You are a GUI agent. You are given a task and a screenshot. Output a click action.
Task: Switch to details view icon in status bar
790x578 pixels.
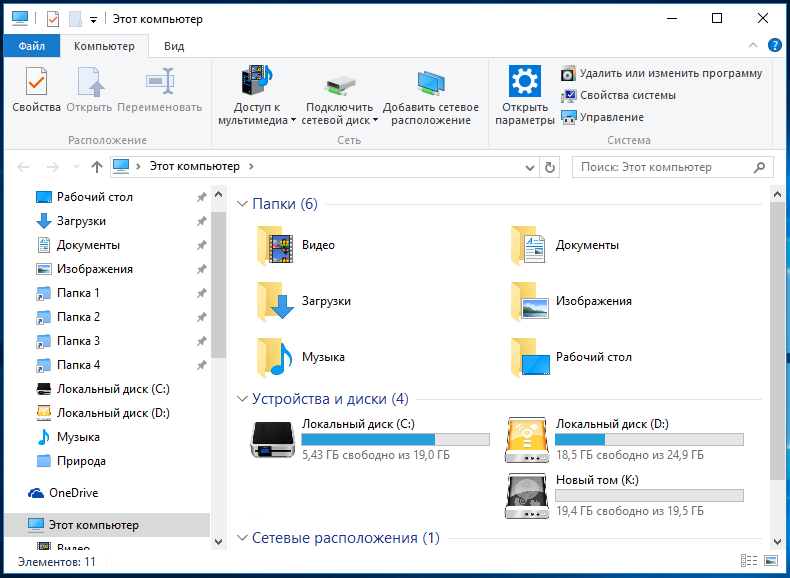pos(749,560)
